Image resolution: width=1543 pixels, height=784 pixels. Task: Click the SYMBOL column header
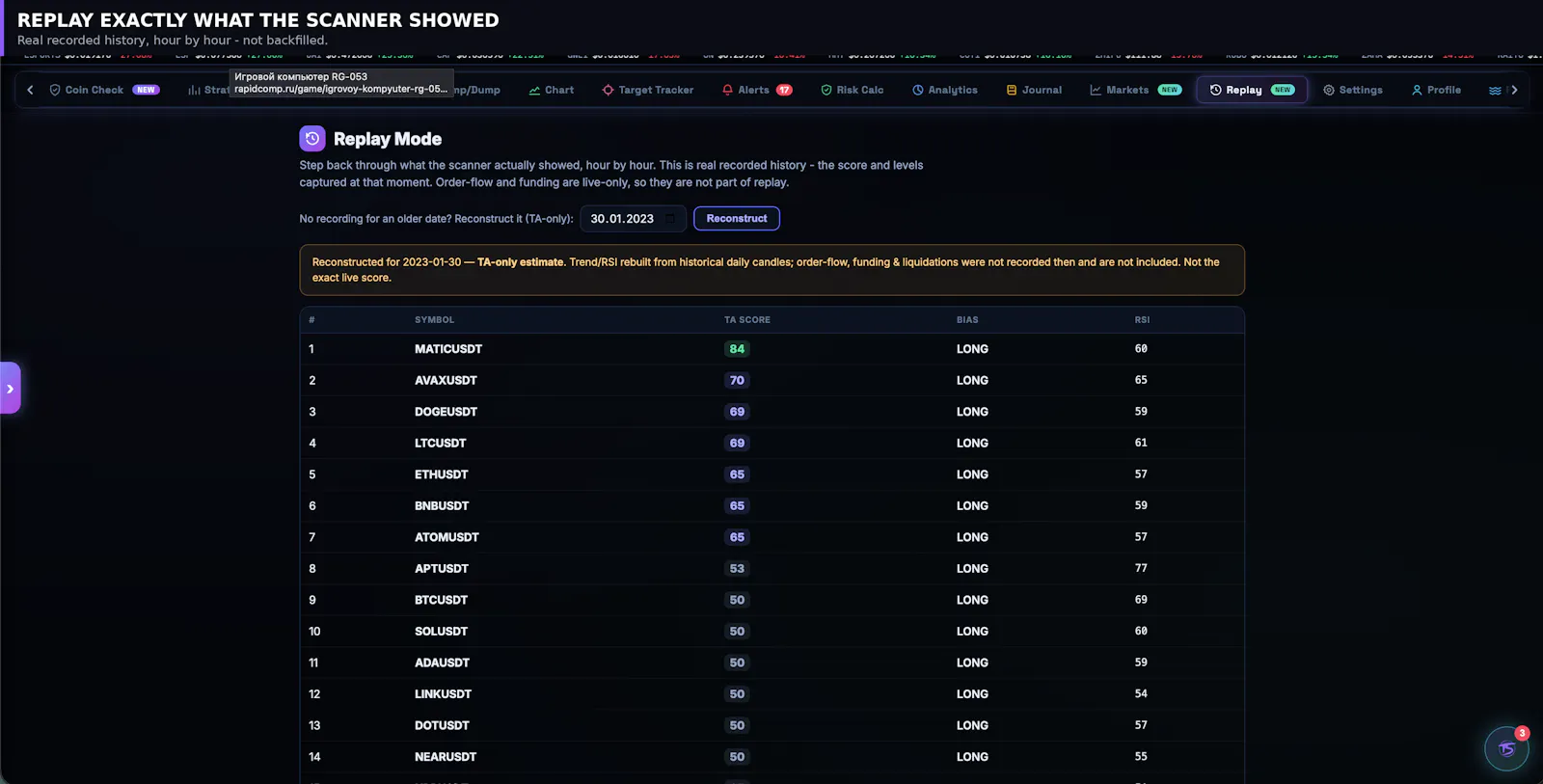(x=434, y=320)
